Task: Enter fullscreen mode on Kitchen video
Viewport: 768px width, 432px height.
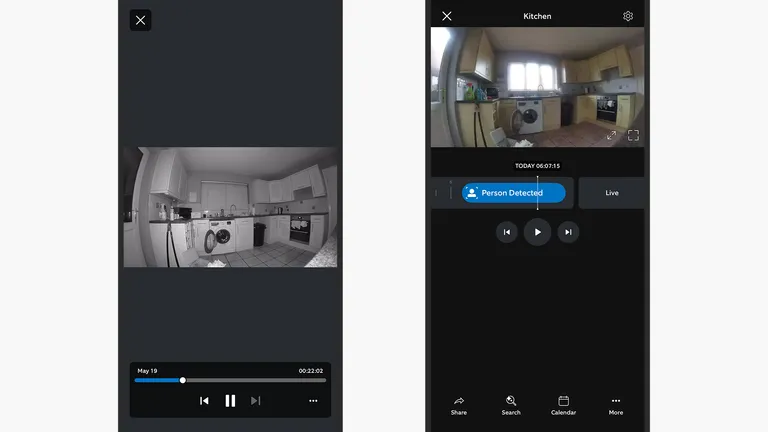Action: (633, 135)
